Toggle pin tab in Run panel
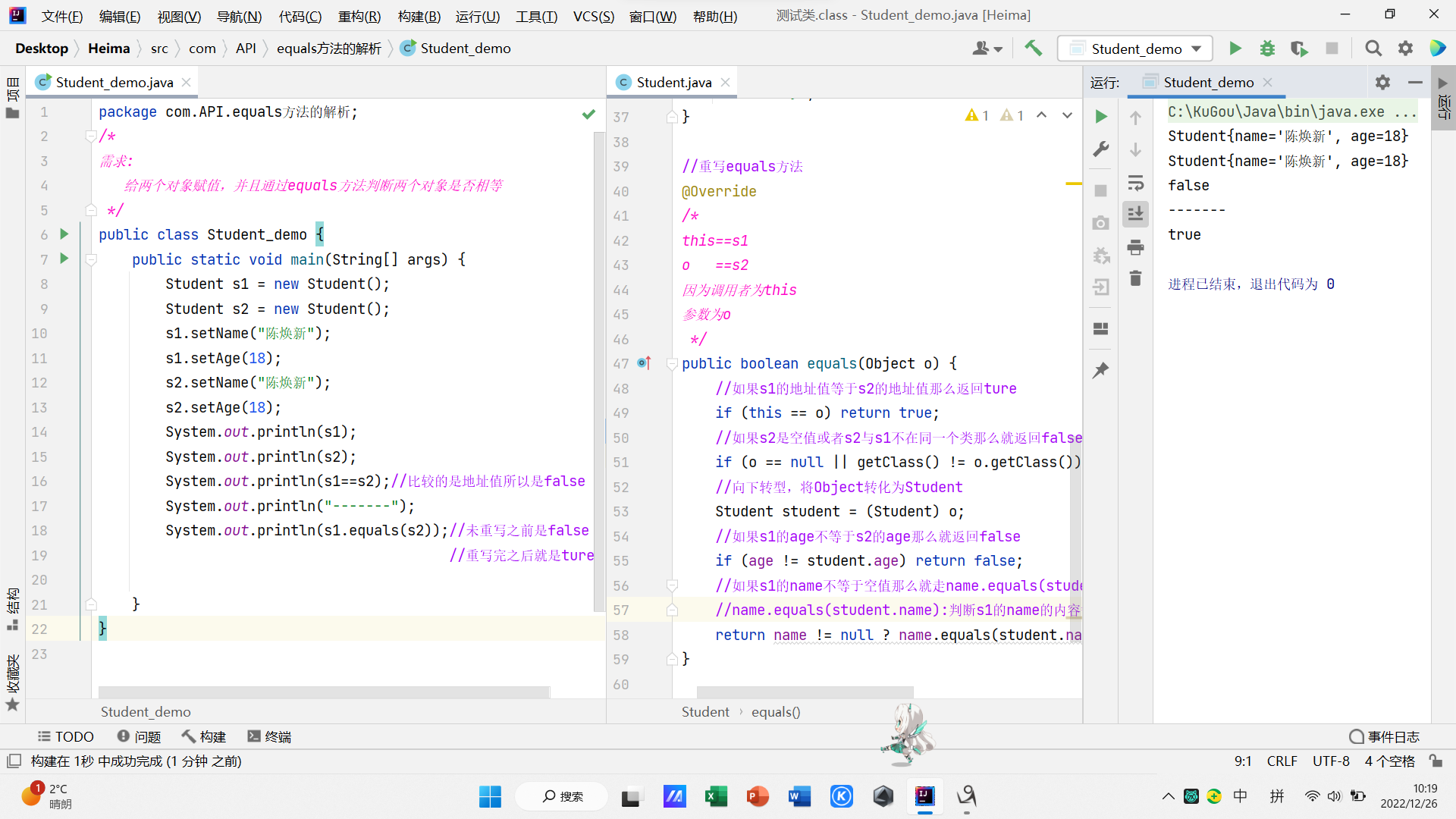 1101,370
